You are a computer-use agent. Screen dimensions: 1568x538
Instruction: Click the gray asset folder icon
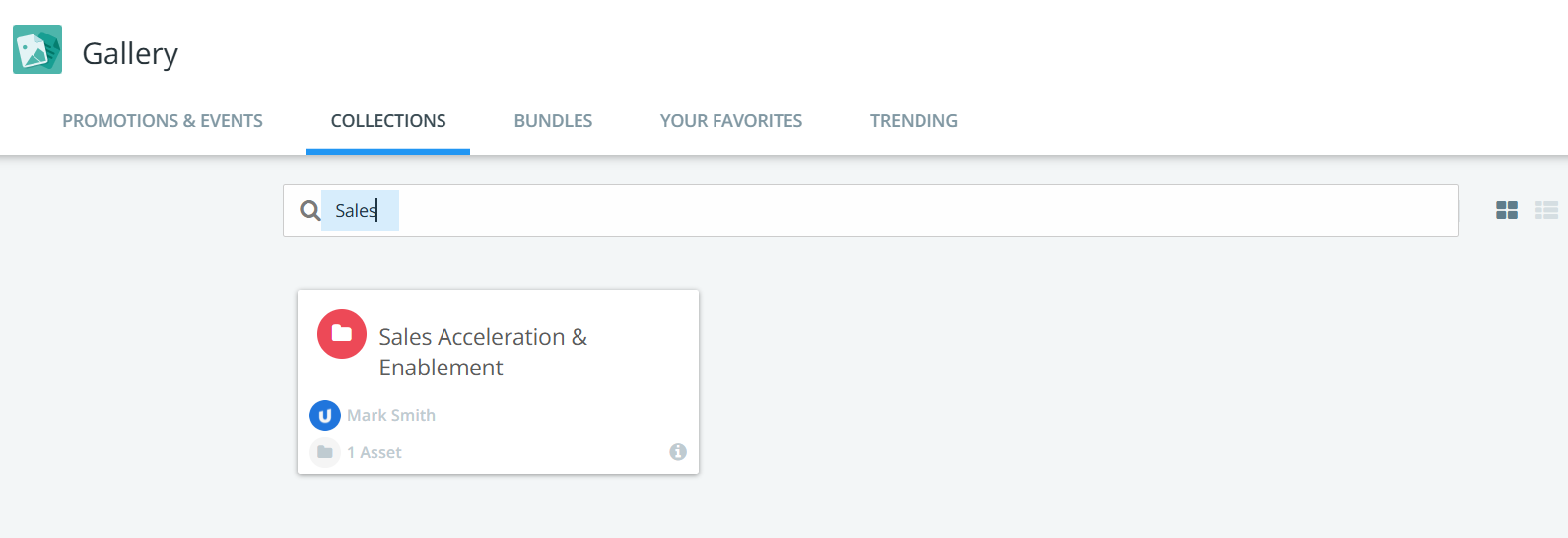coord(325,452)
